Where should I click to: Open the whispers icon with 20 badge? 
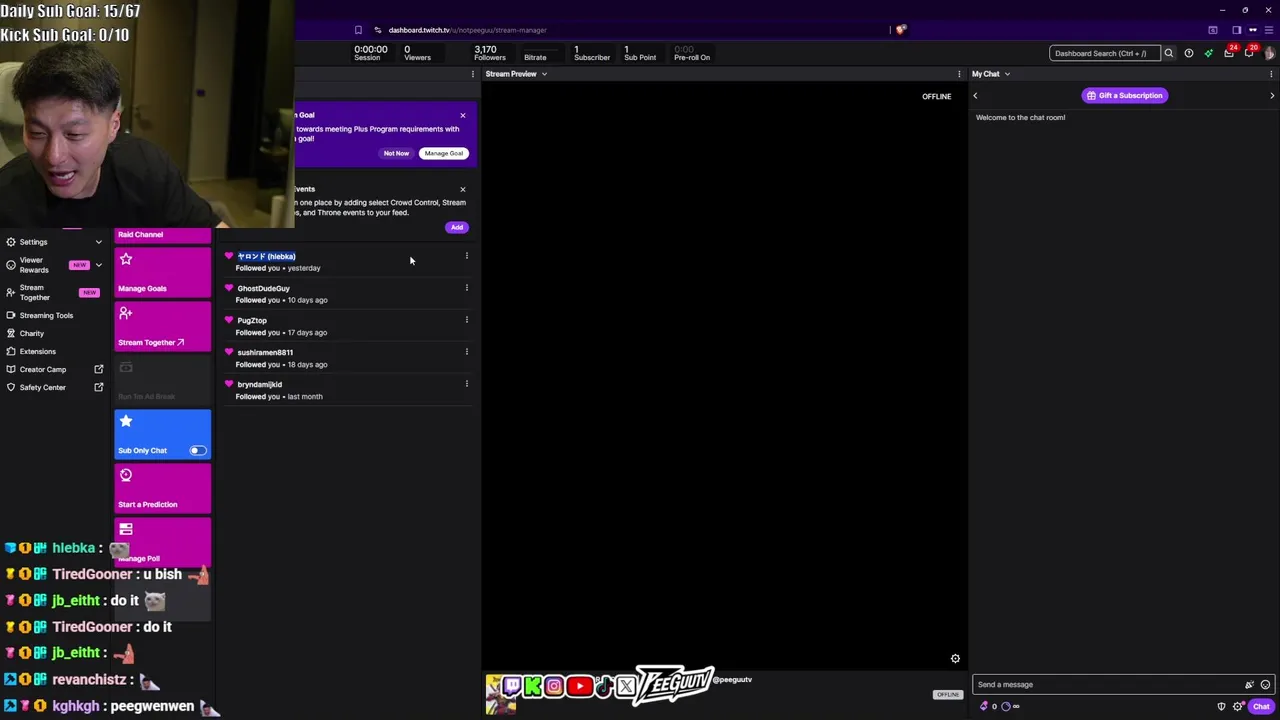click(x=1249, y=53)
